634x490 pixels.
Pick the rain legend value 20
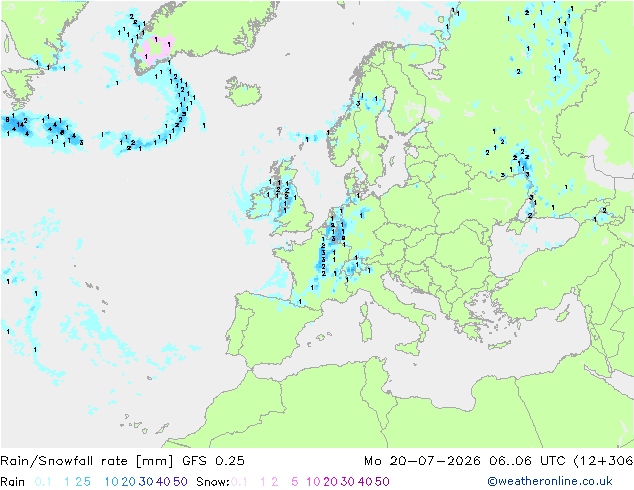(128, 482)
